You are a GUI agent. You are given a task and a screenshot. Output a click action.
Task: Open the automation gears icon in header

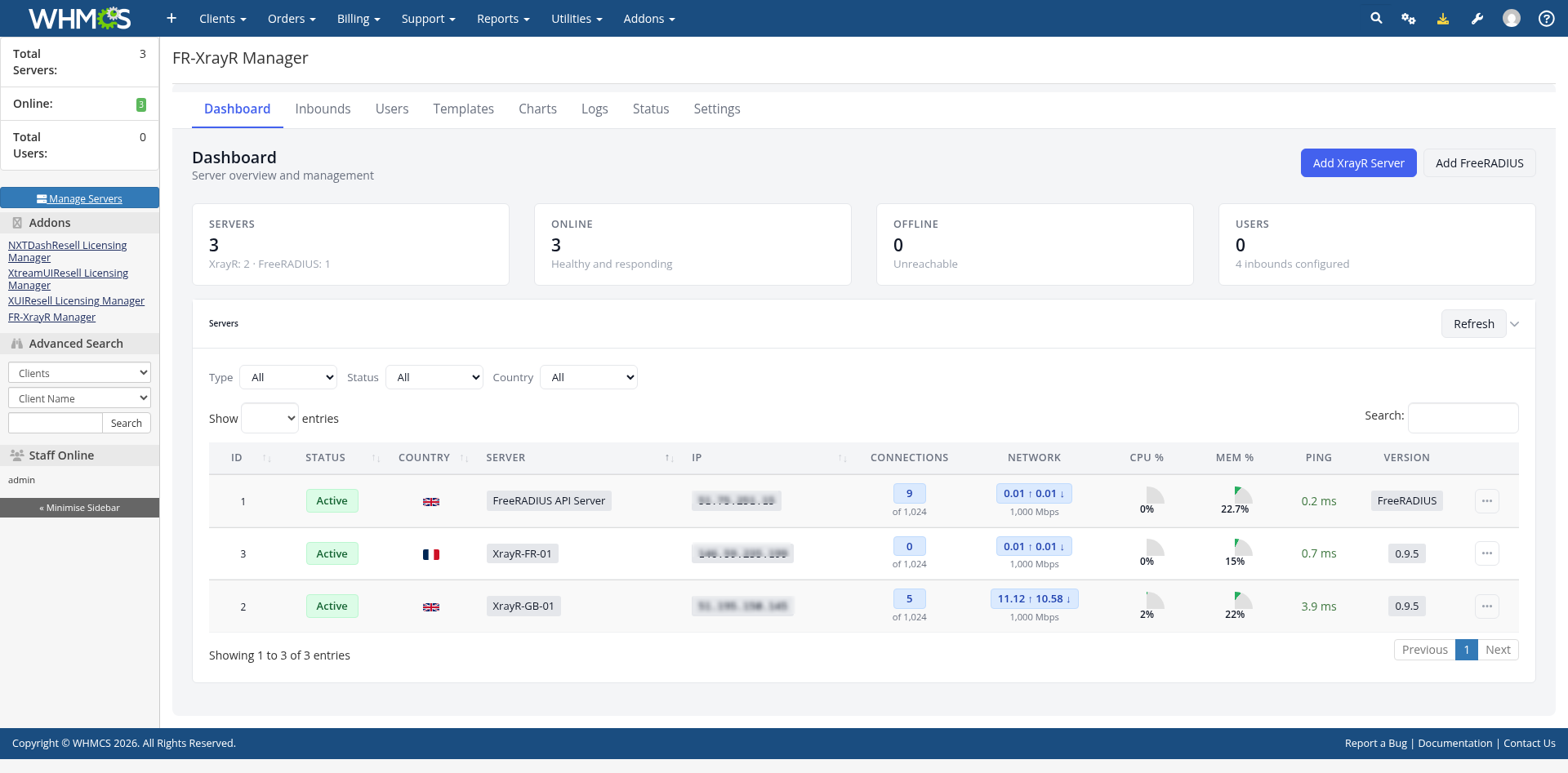1409,18
